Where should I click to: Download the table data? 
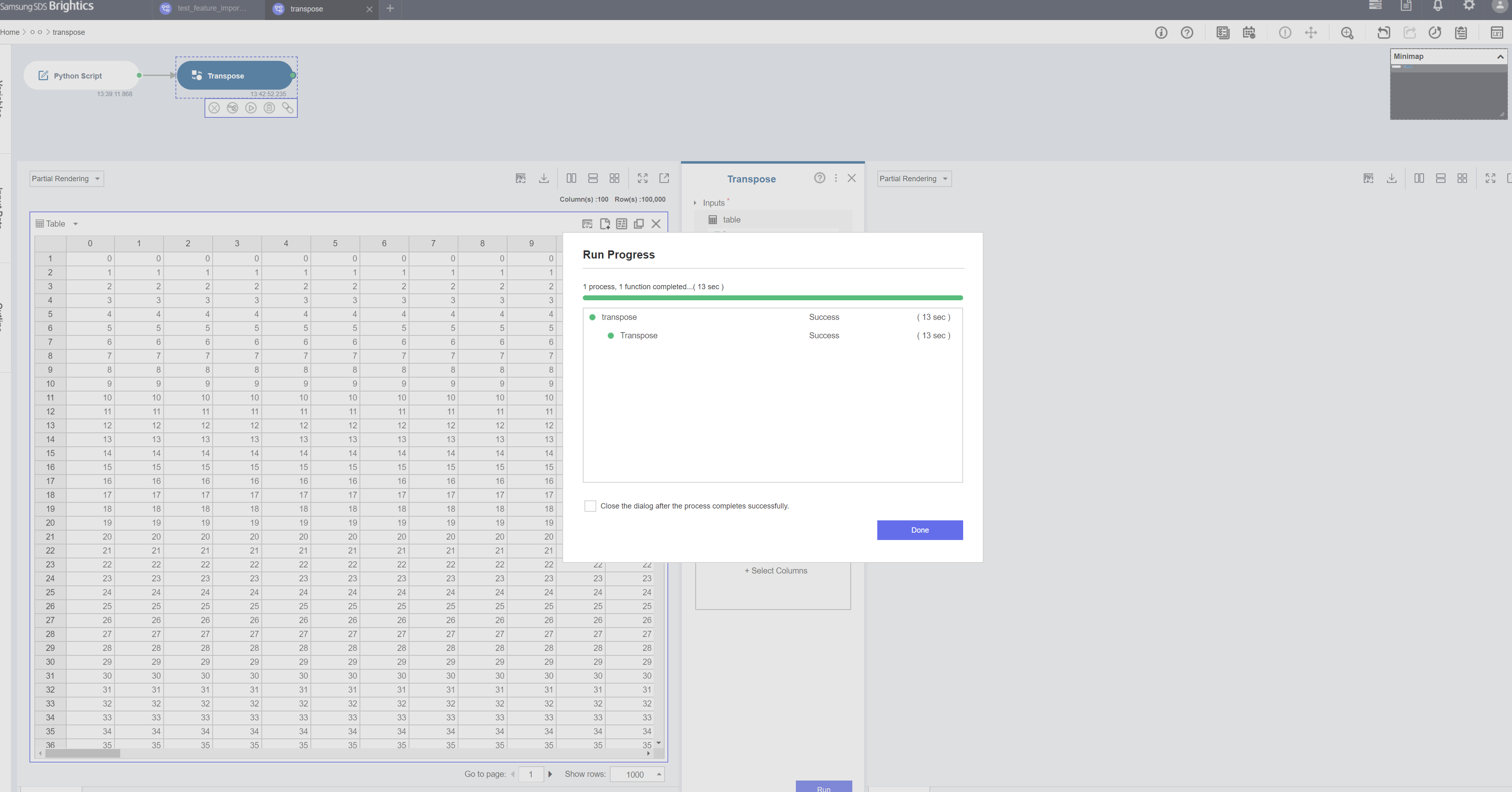(x=544, y=178)
